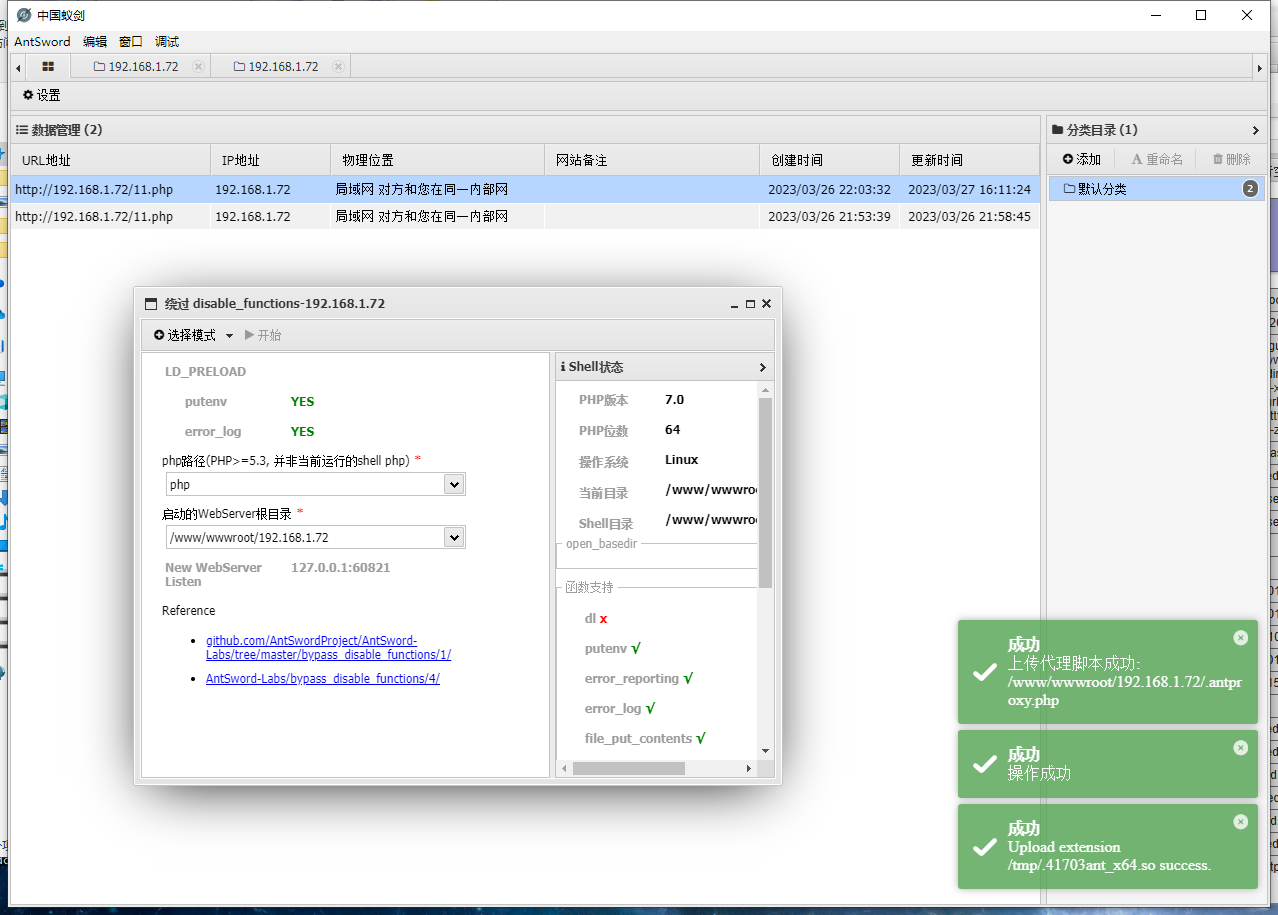This screenshot has width=1278, height=915.
Task: Open the 编辑 menu
Action: pos(95,42)
